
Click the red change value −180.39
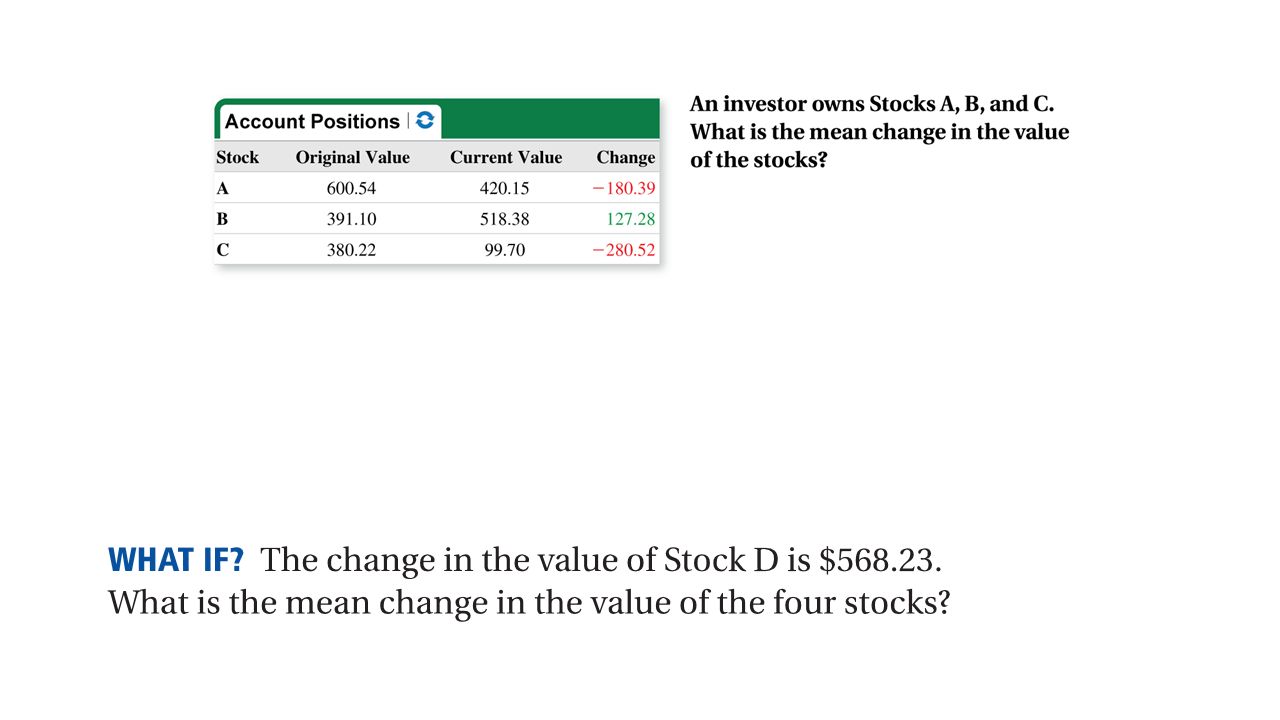click(x=624, y=188)
